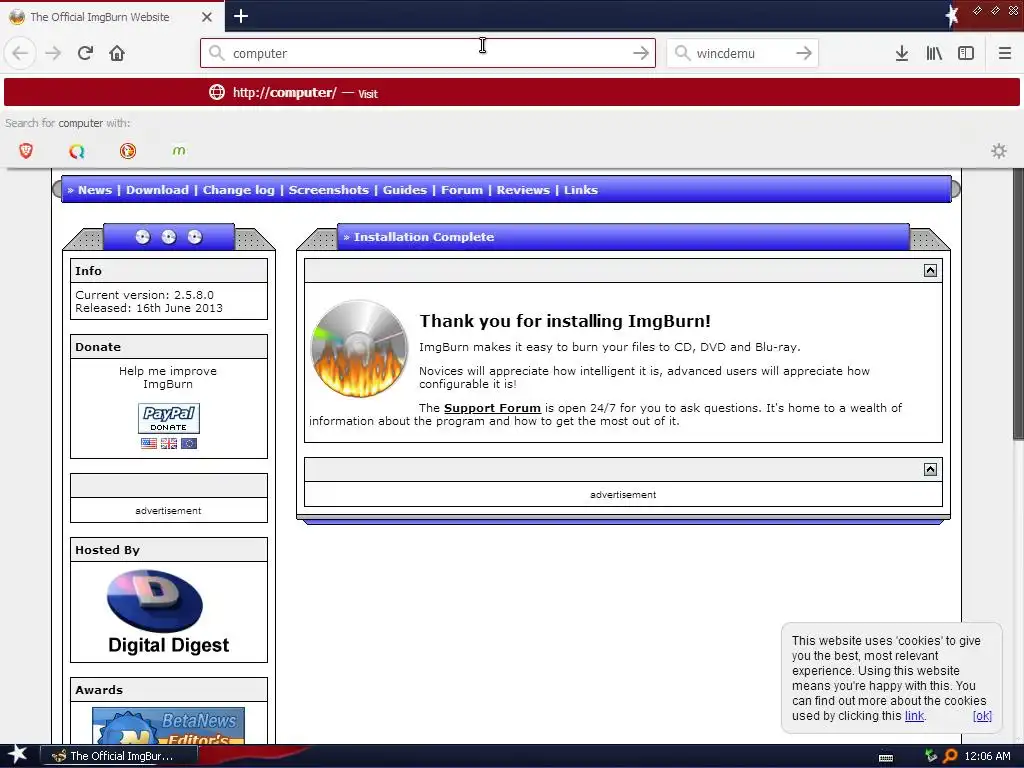The height and width of the screenshot is (768, 1024).
Task: Open a new browser tab
Action: (240, 16)
